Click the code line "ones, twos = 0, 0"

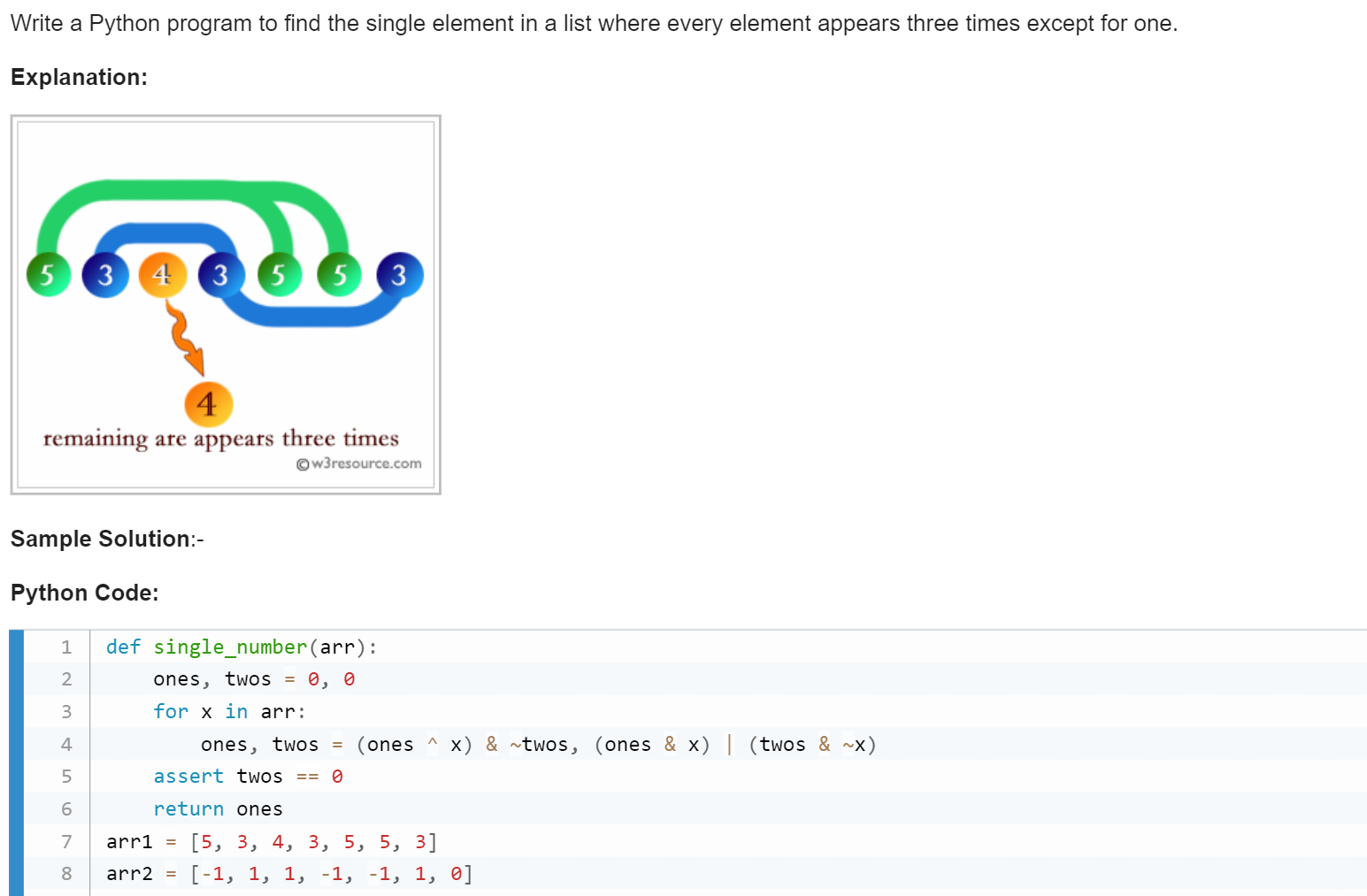[254, 679]
